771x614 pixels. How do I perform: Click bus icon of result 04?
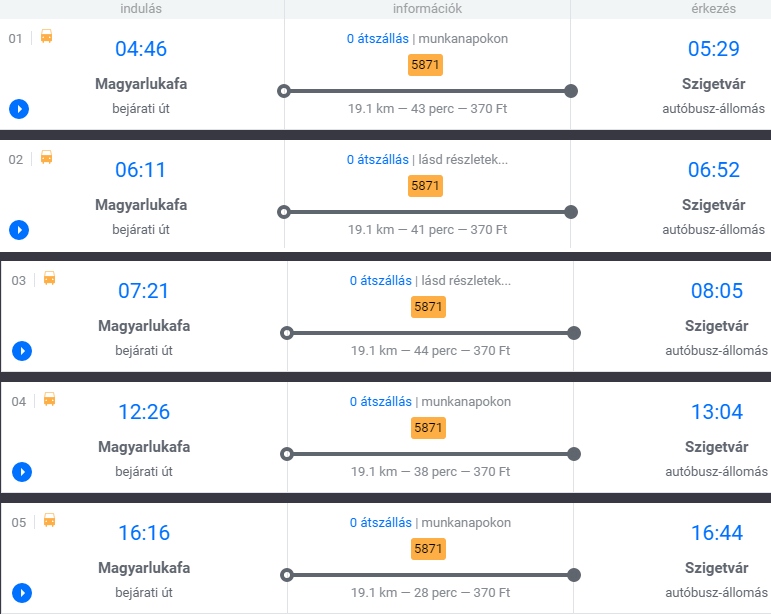(x=49, y=400)
